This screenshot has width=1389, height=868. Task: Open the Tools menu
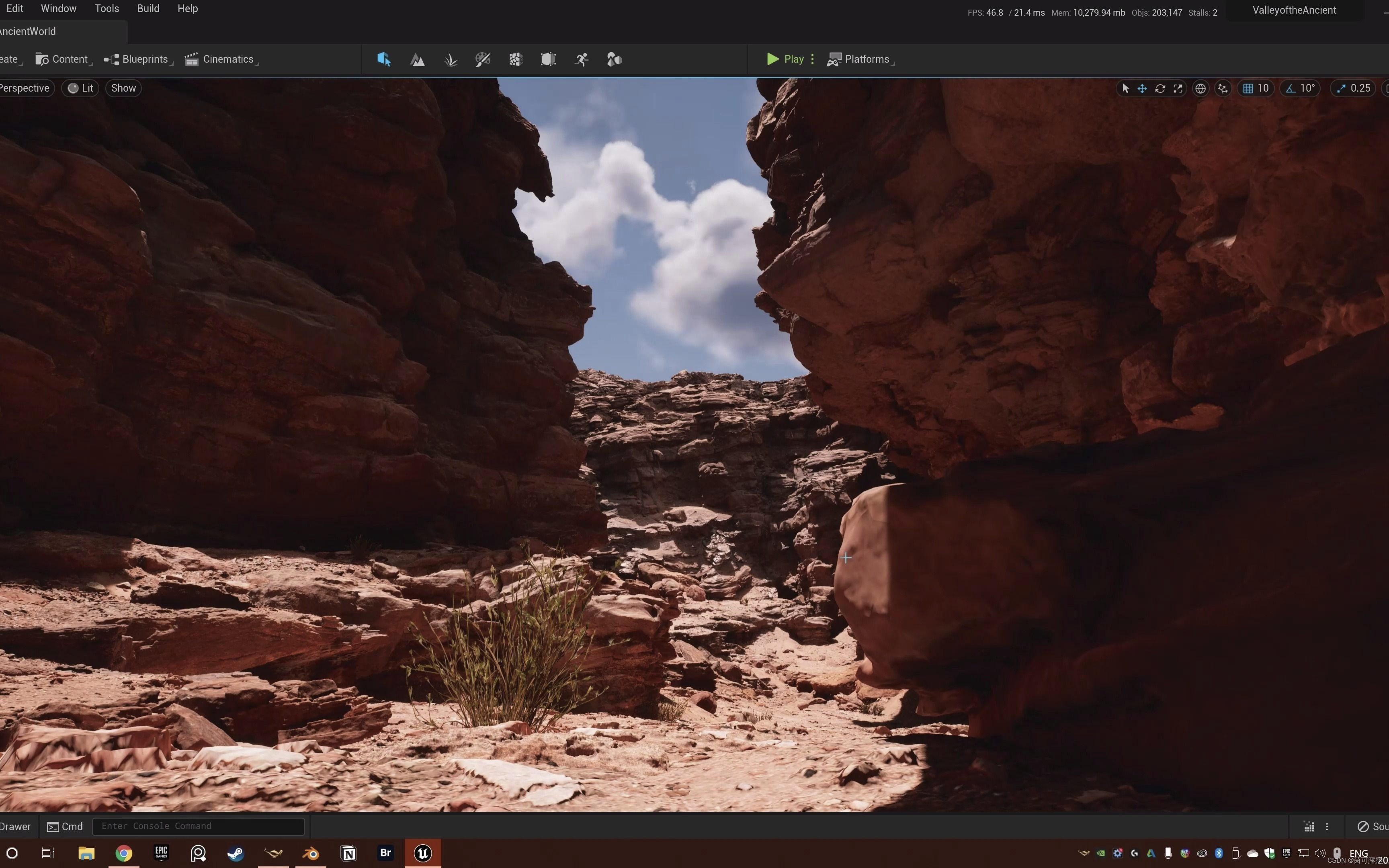coord(107,8)
